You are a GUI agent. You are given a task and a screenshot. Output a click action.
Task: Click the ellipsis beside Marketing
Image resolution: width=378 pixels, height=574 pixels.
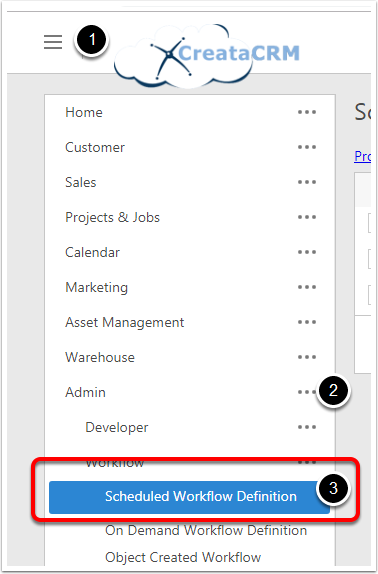pos(307,287)
